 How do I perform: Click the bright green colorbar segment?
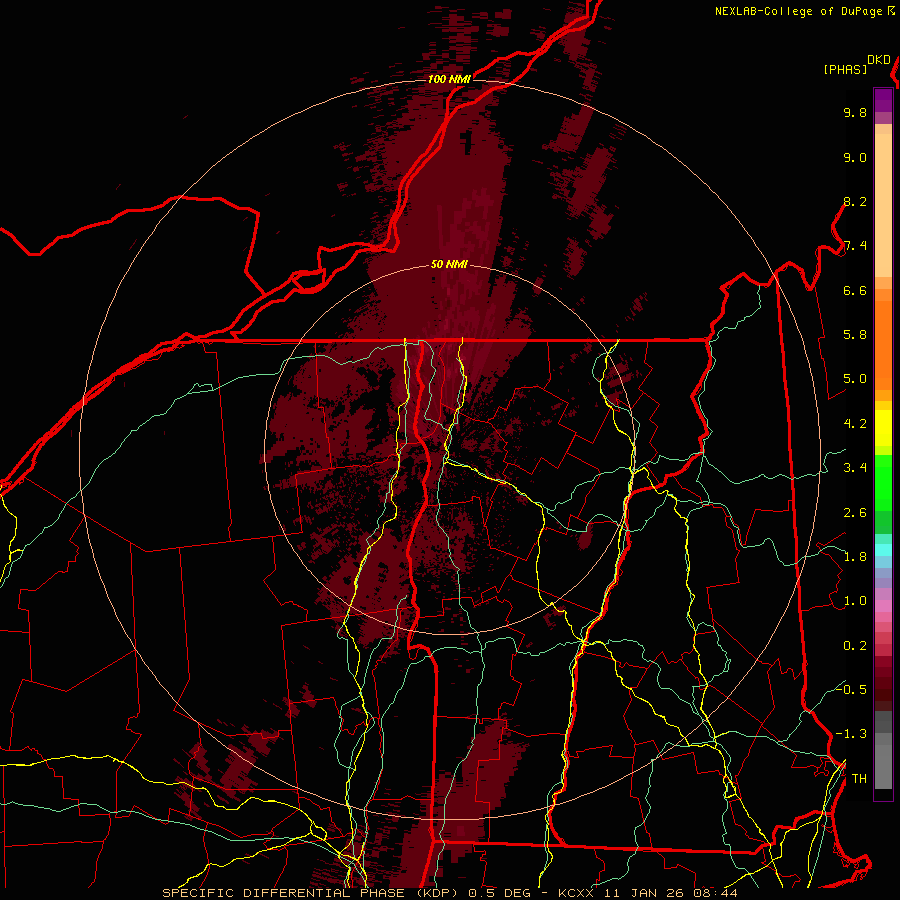pyautogui.click(x=883, y=482)
